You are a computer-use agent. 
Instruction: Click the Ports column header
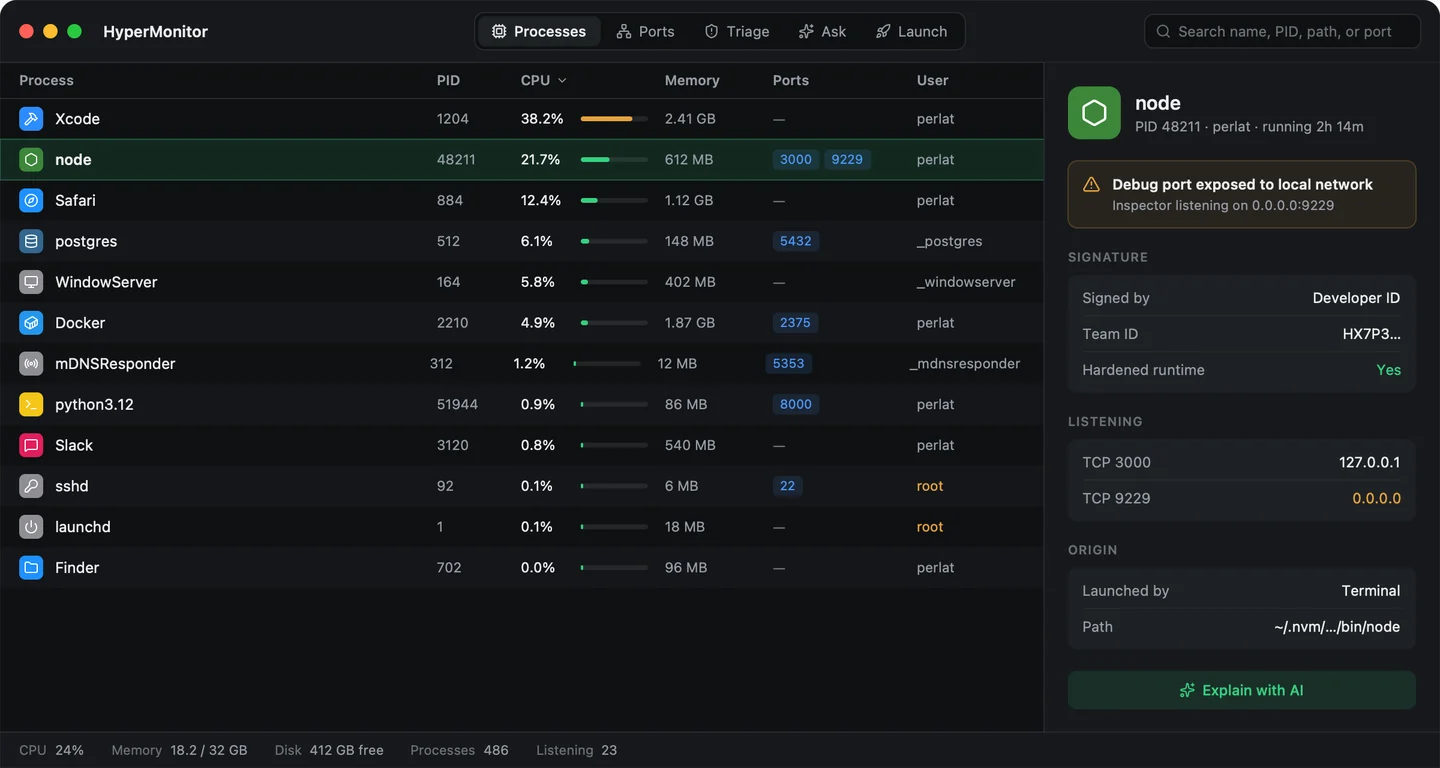click(x=791, y=81)
